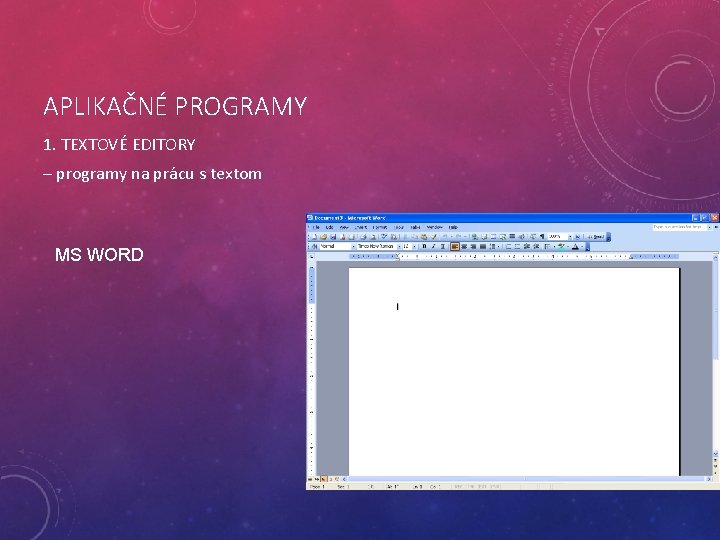The height and width of the screenshot is (540, 720).
Task: Open the Tools menu in Word
Action: click(399, 227)
